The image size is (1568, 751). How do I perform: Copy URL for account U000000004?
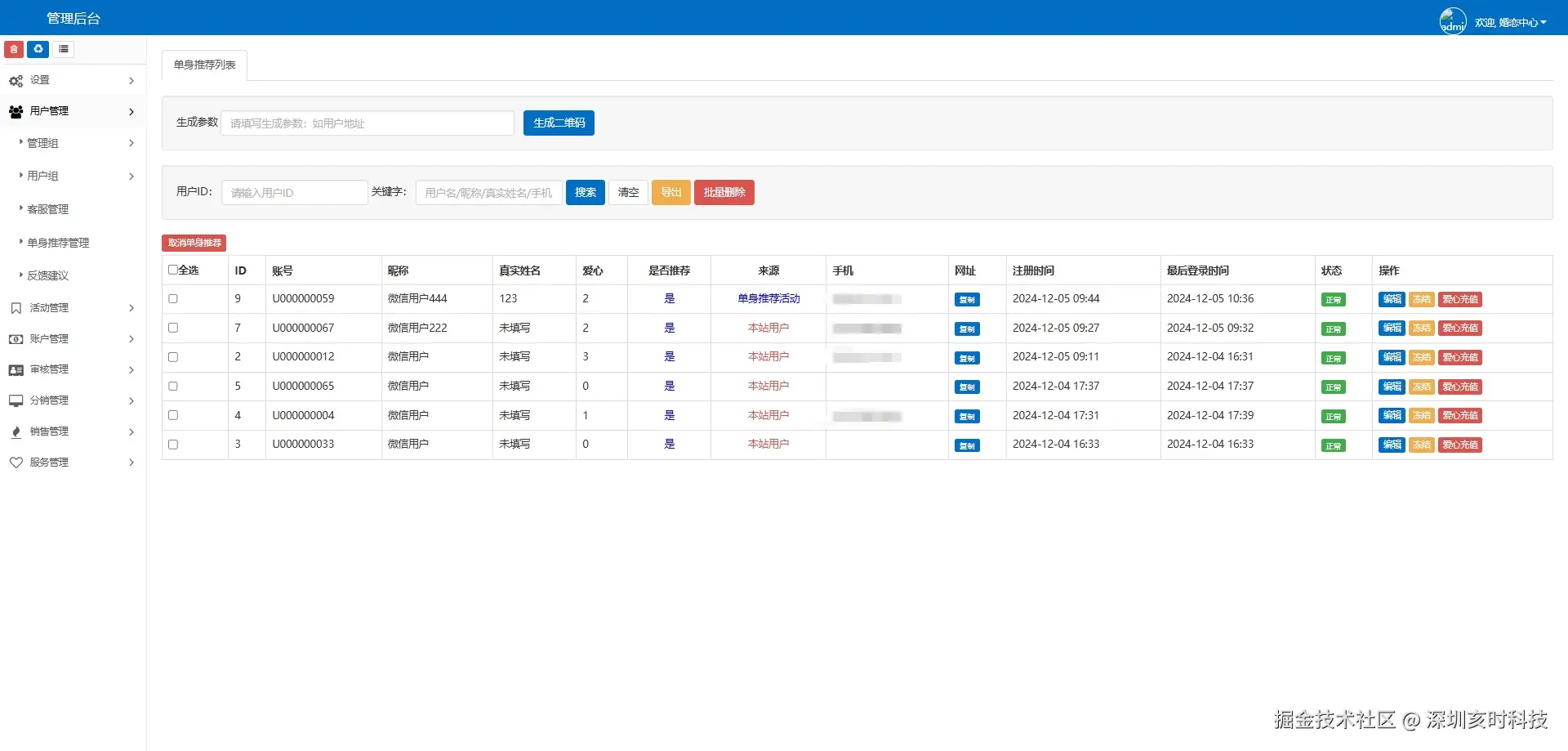967,417
